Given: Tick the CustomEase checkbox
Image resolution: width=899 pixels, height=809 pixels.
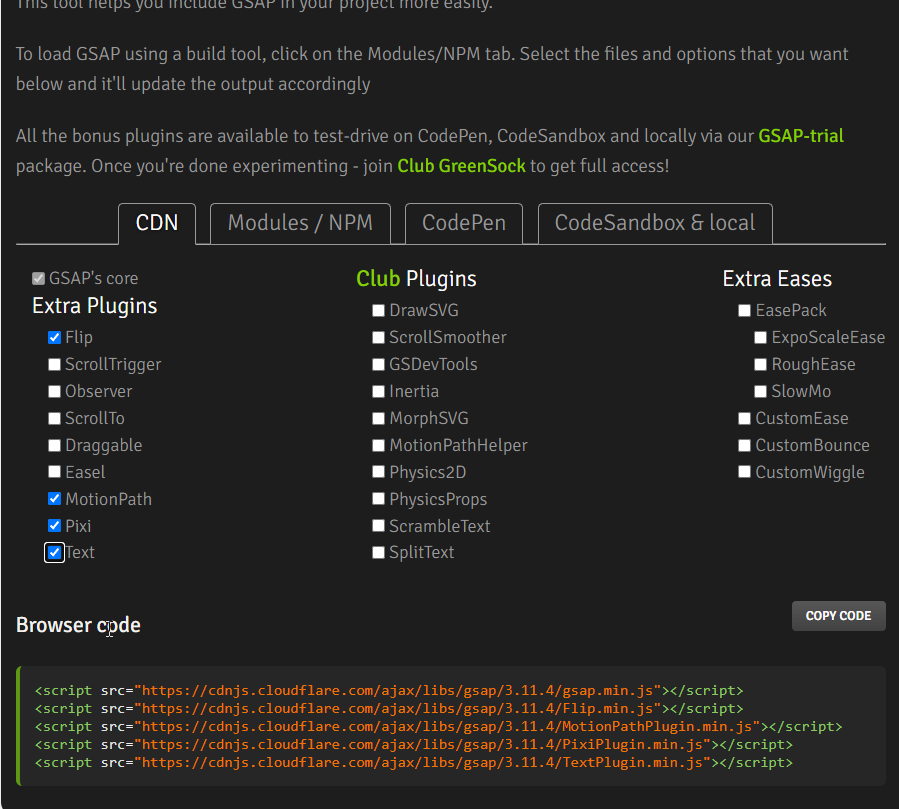Looking at the screenshot, I should pyautogui.click(x=745, y=419).
